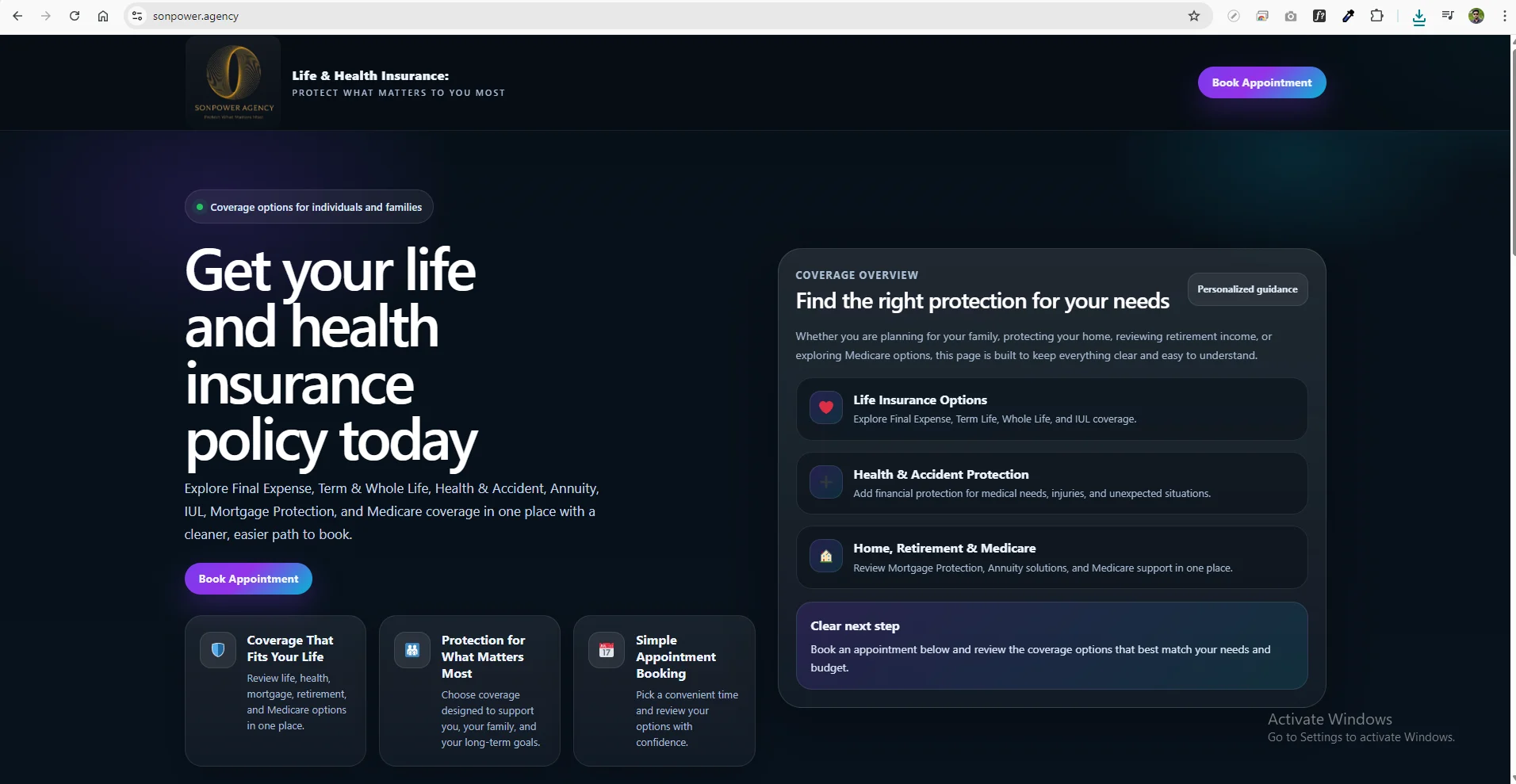Reload the sonpower.agency page
Screen dimensions: 1516x784
point(75,16)
